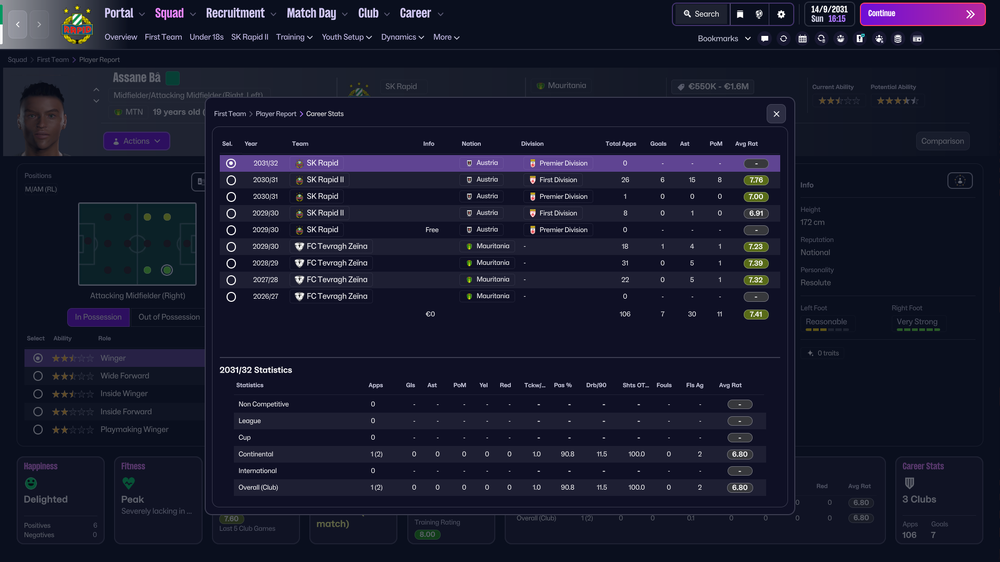Open the SK Rapid II tab
This screenshot has width=1000, height=562.
[x=249, y=37]
